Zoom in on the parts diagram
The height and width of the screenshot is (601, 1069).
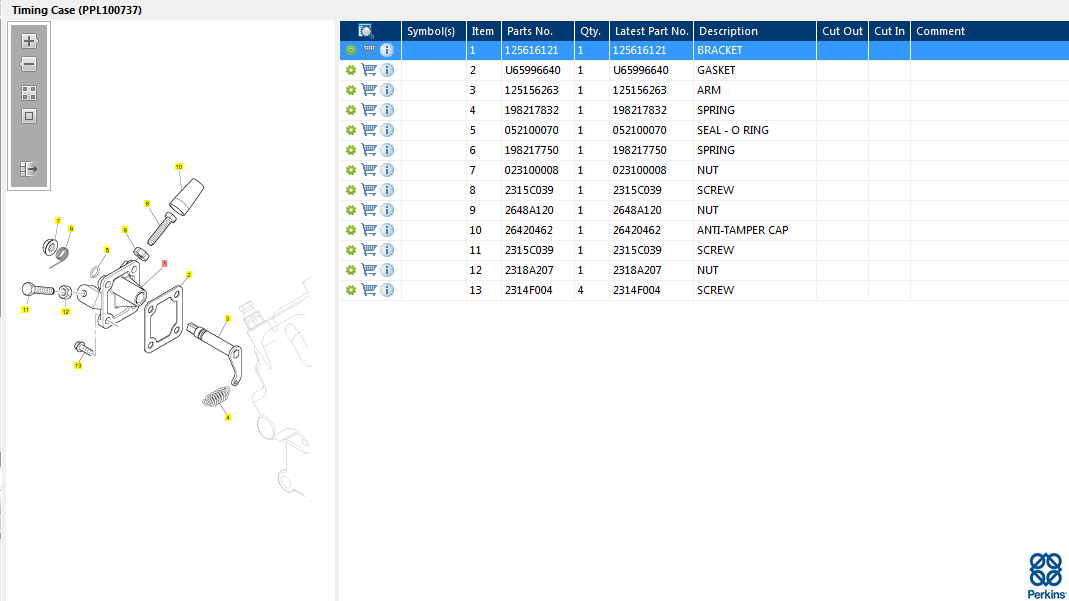click(x=29, y=41)
